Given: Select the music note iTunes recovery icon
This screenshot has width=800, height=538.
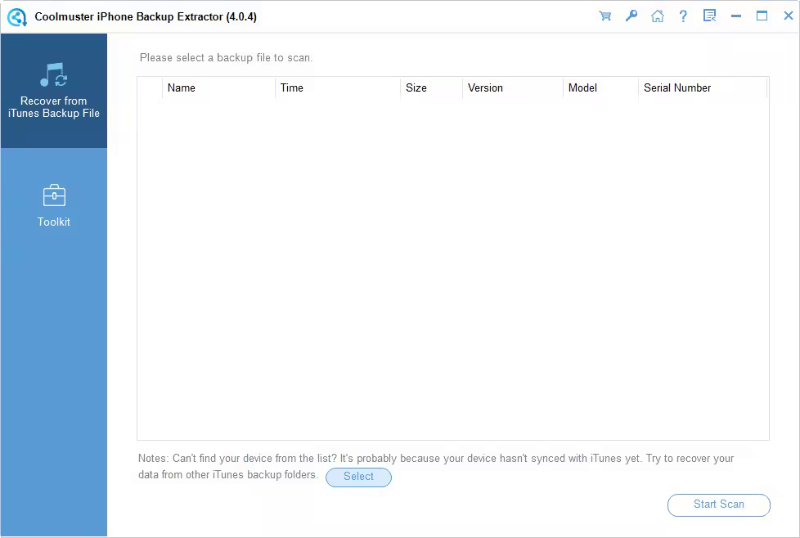Looking at the screenshot, I should click(53, 75).
